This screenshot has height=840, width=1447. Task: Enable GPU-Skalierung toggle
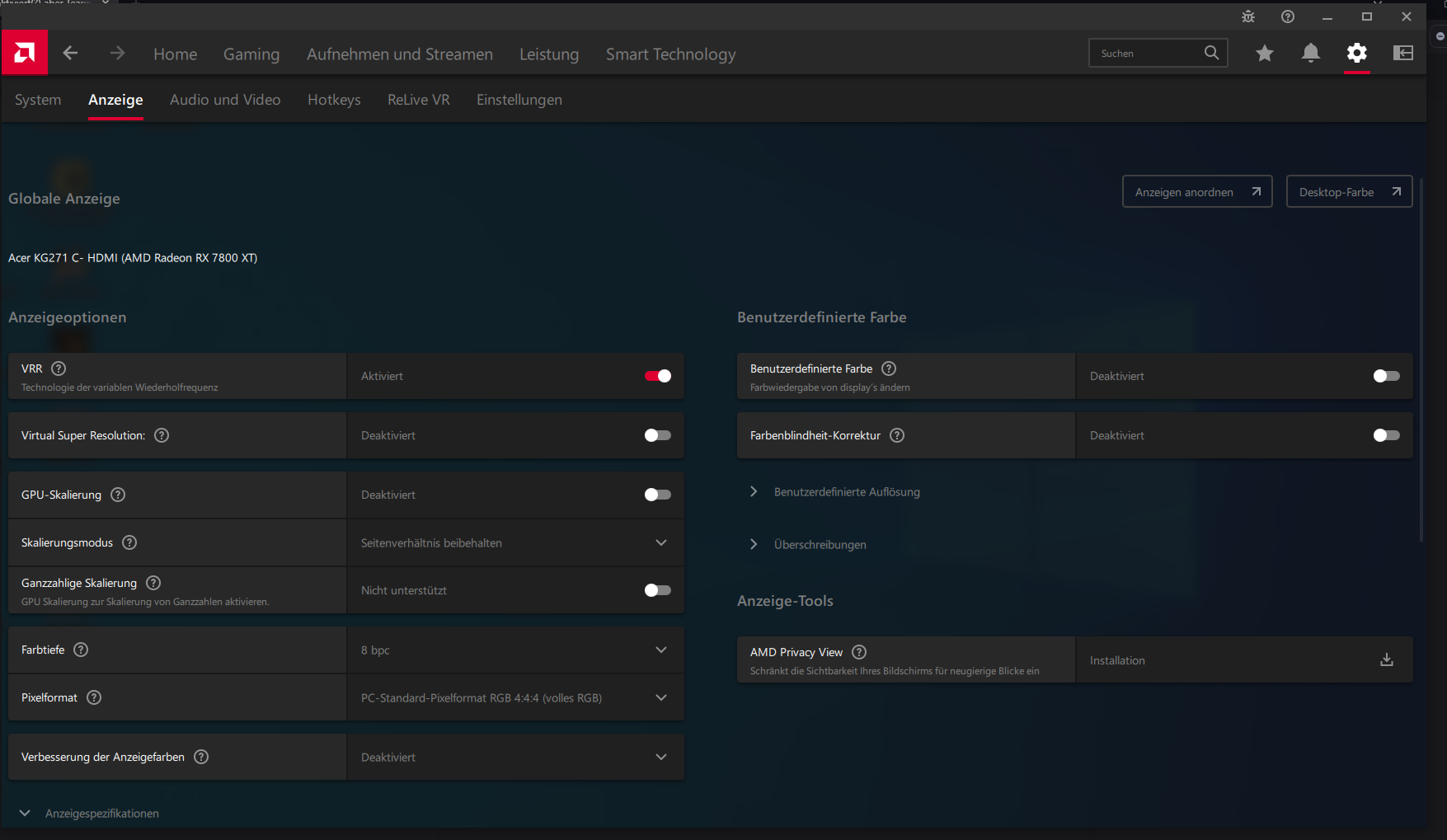coord(658,495)
